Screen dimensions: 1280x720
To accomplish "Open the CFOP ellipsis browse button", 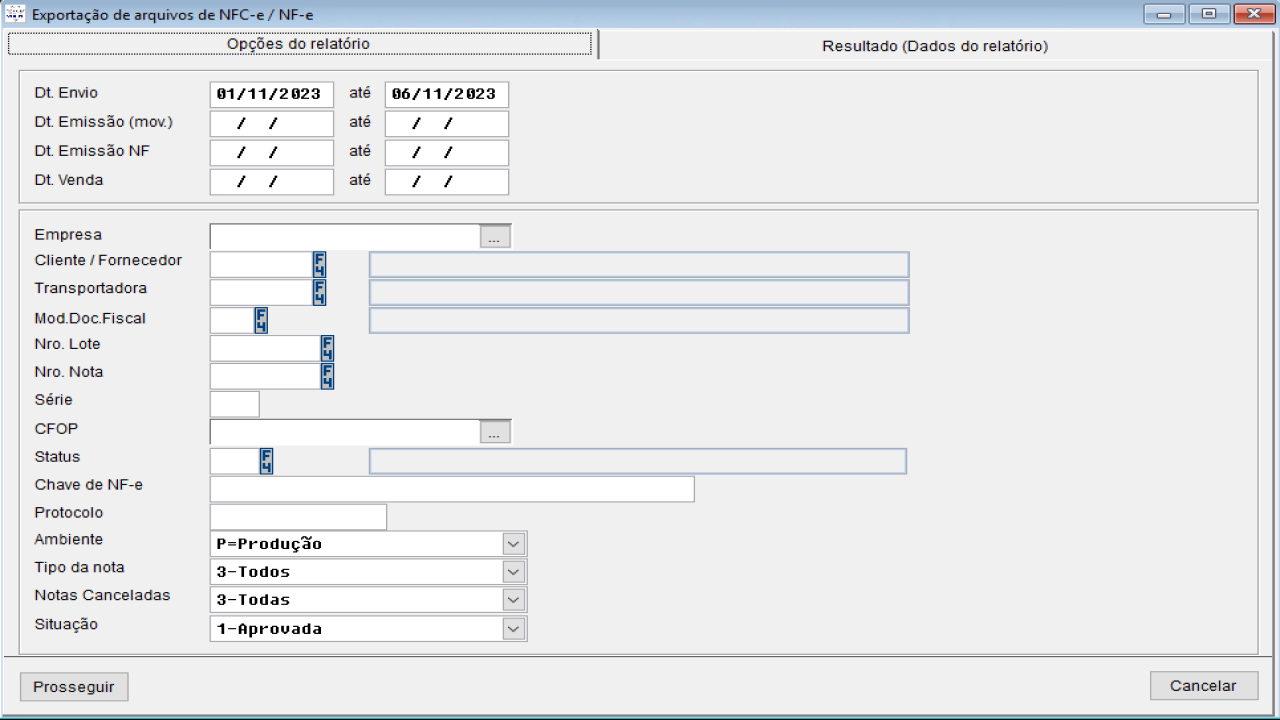I will point(495,432).
